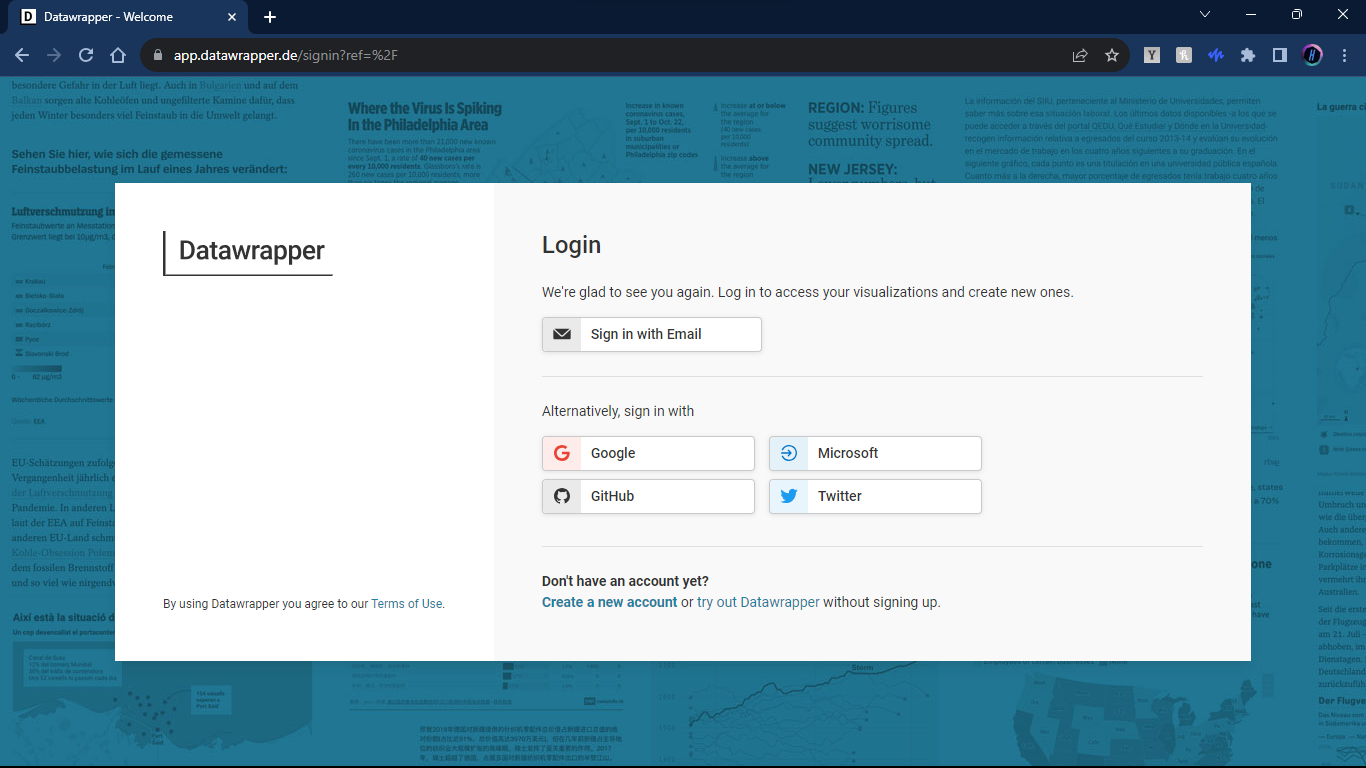Open the Chrome three-dot menu
The height and width of the screenshot is (768, 1366).
[x=1345, y=55]
